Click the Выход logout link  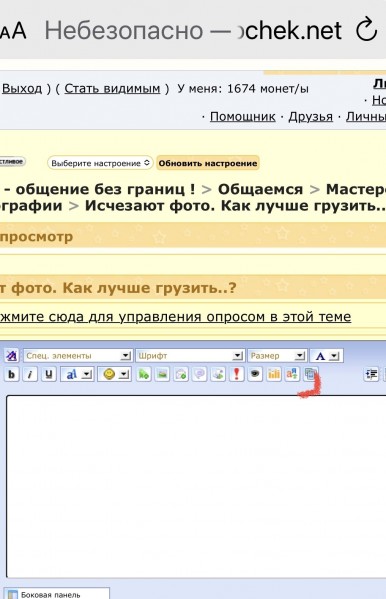point(22,89)
